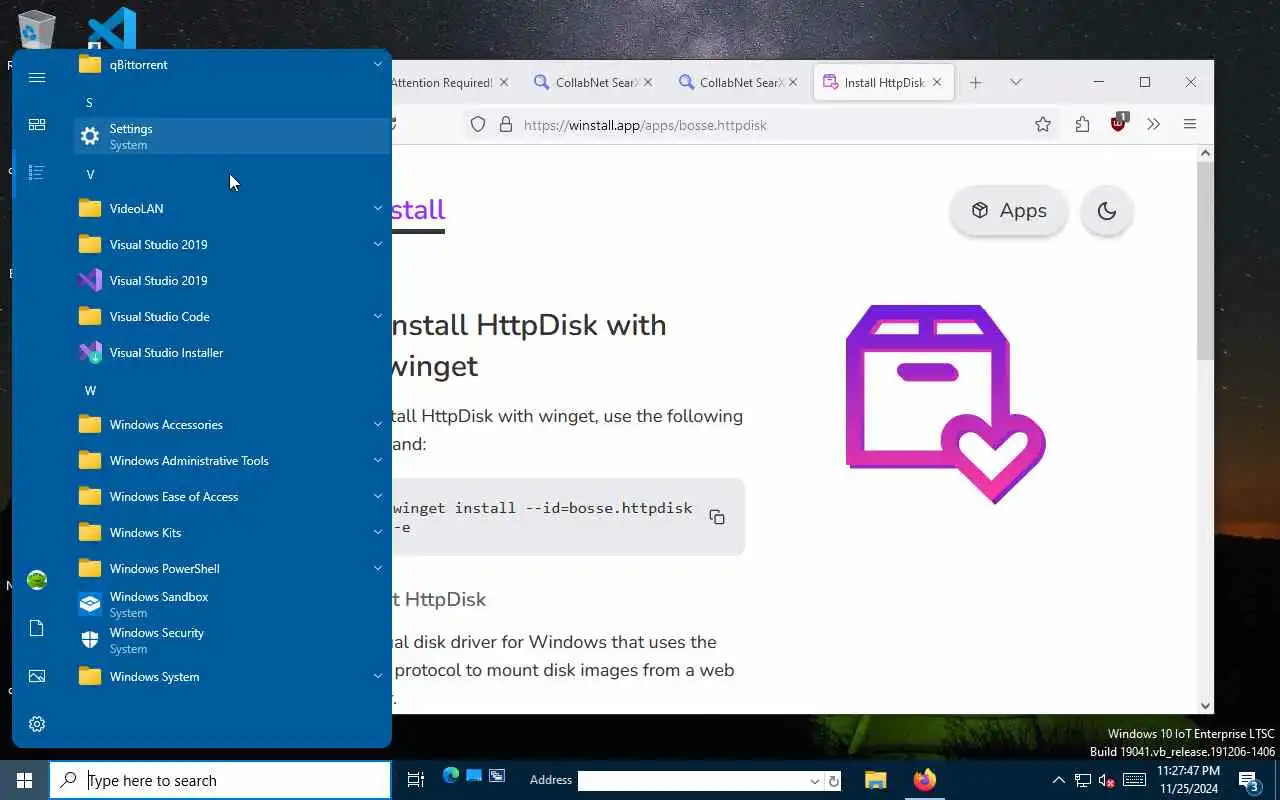Open Firefox application hamburger menu

[x=1189, y=125]
